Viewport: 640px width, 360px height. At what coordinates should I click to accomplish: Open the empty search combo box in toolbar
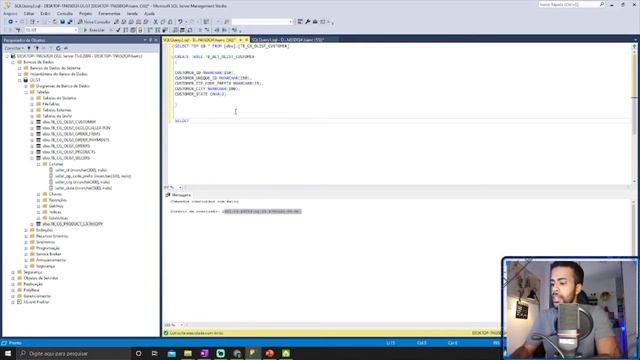point(262,22)
